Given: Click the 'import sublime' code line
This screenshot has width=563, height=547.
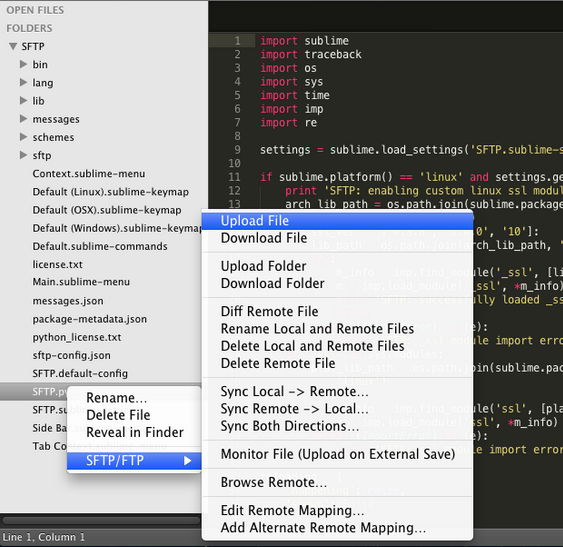Looking at the screenshot, I should [304, 41].
